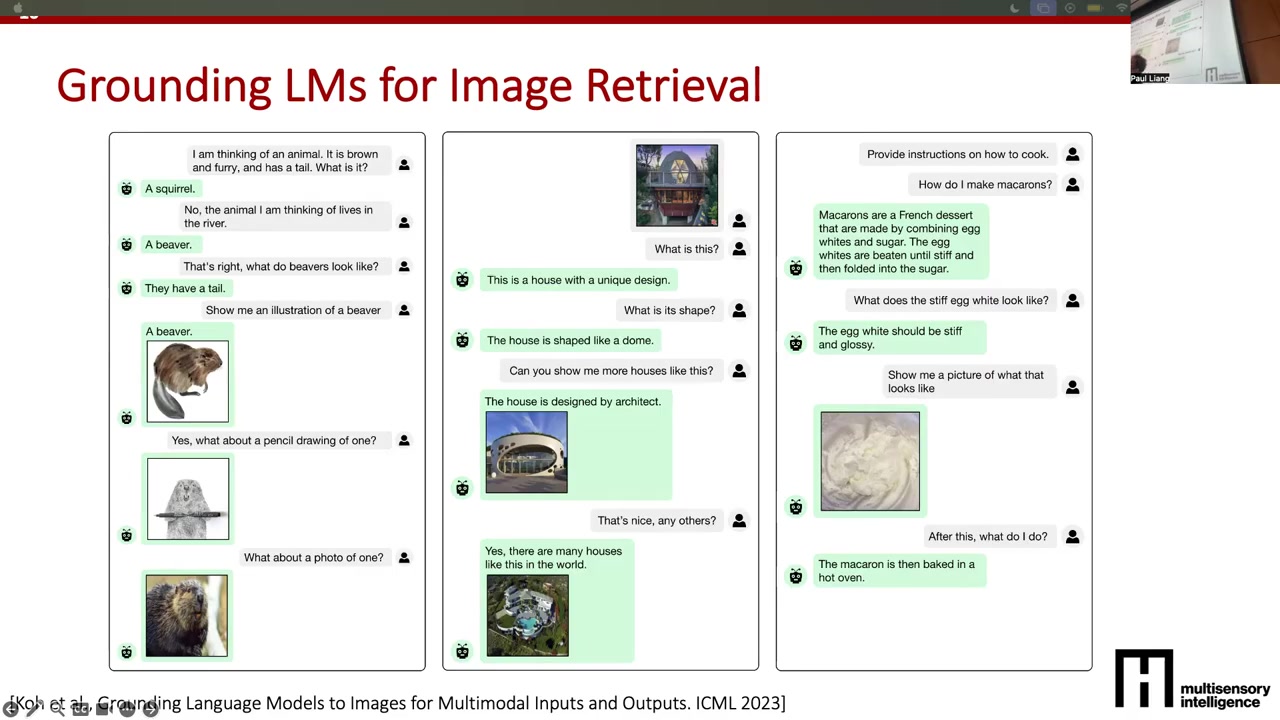Click the dome house photo at top

[677, 186]
